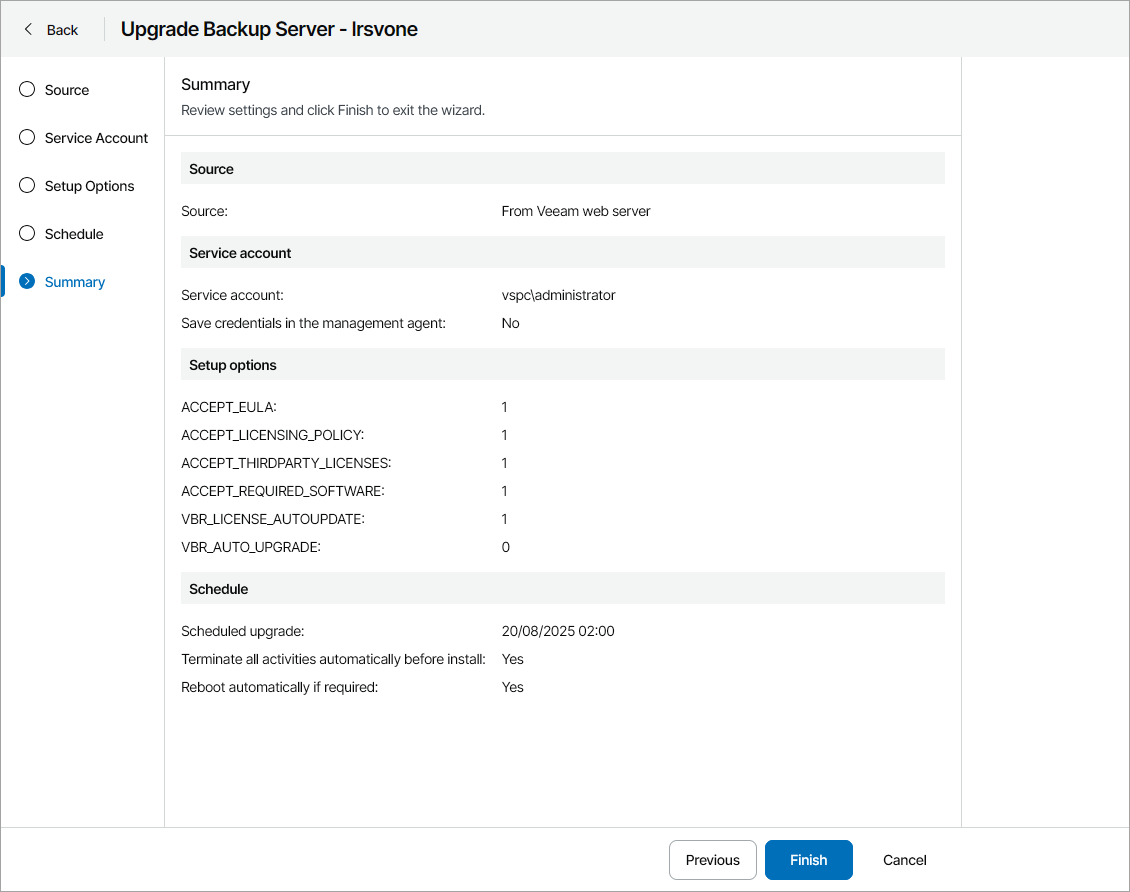Click the Back link text
This screenshot has width=1130, height=892.
pyautogui.click(x=62, y=30)
